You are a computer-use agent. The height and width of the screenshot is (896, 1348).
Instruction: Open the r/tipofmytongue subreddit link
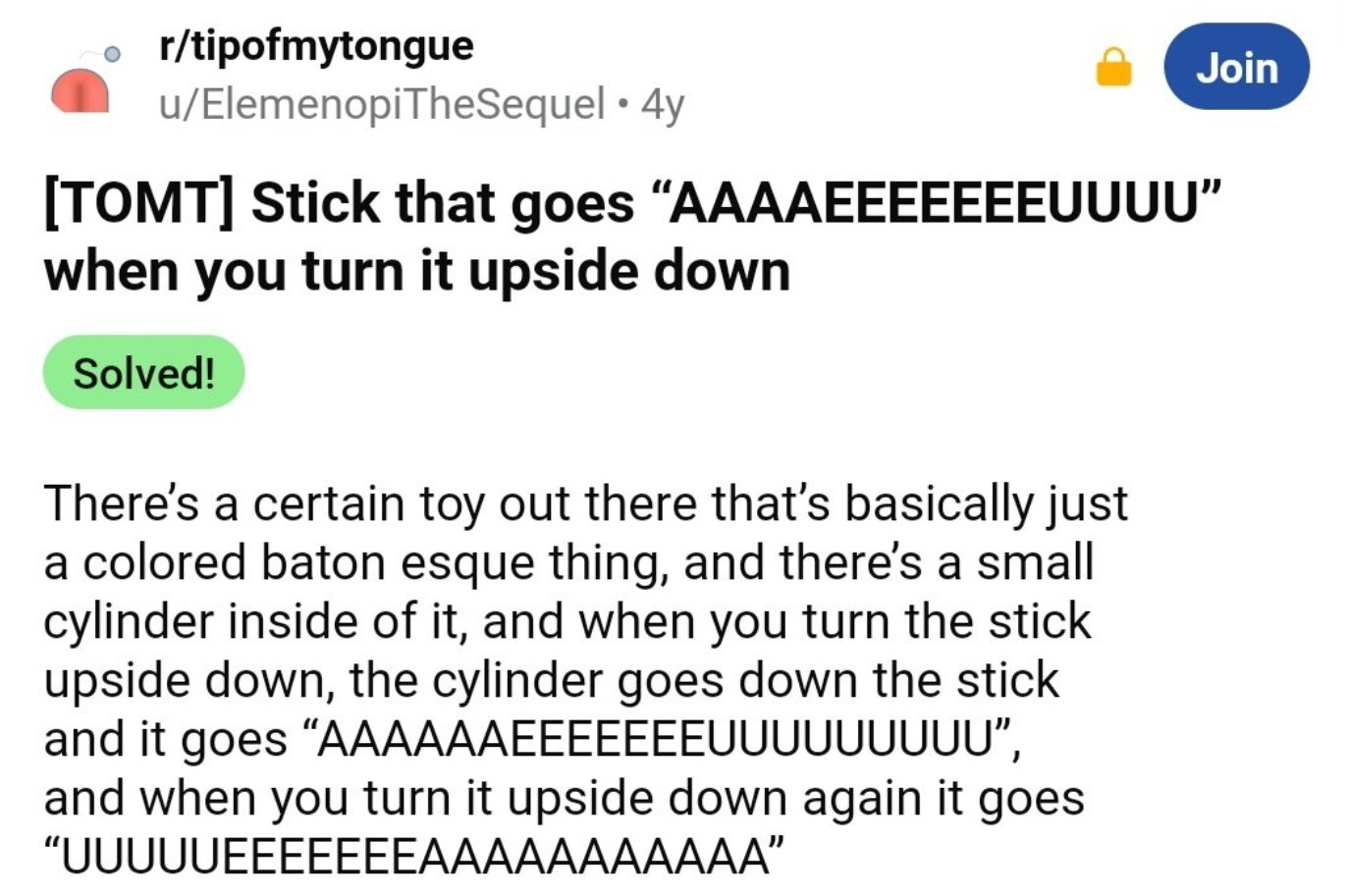pos(316,45)
